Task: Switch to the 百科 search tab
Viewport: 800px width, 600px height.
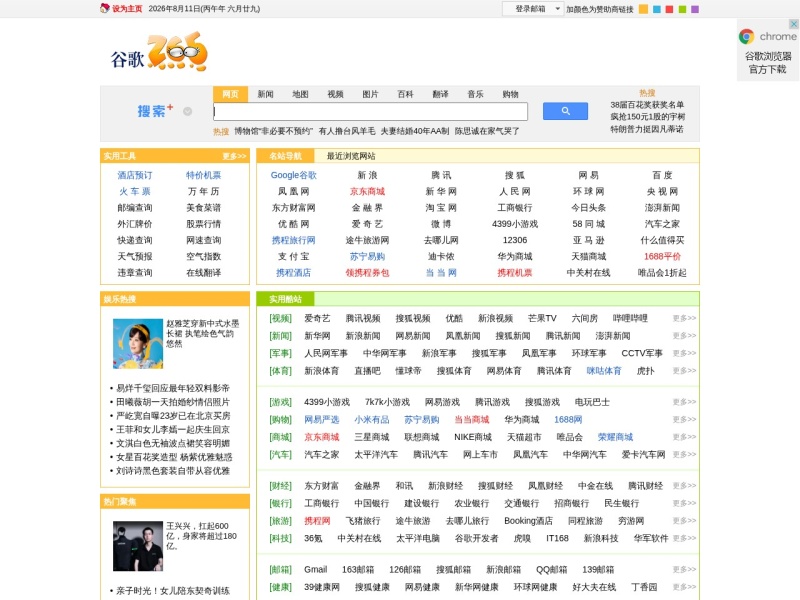Action: [x=405, y=94]
